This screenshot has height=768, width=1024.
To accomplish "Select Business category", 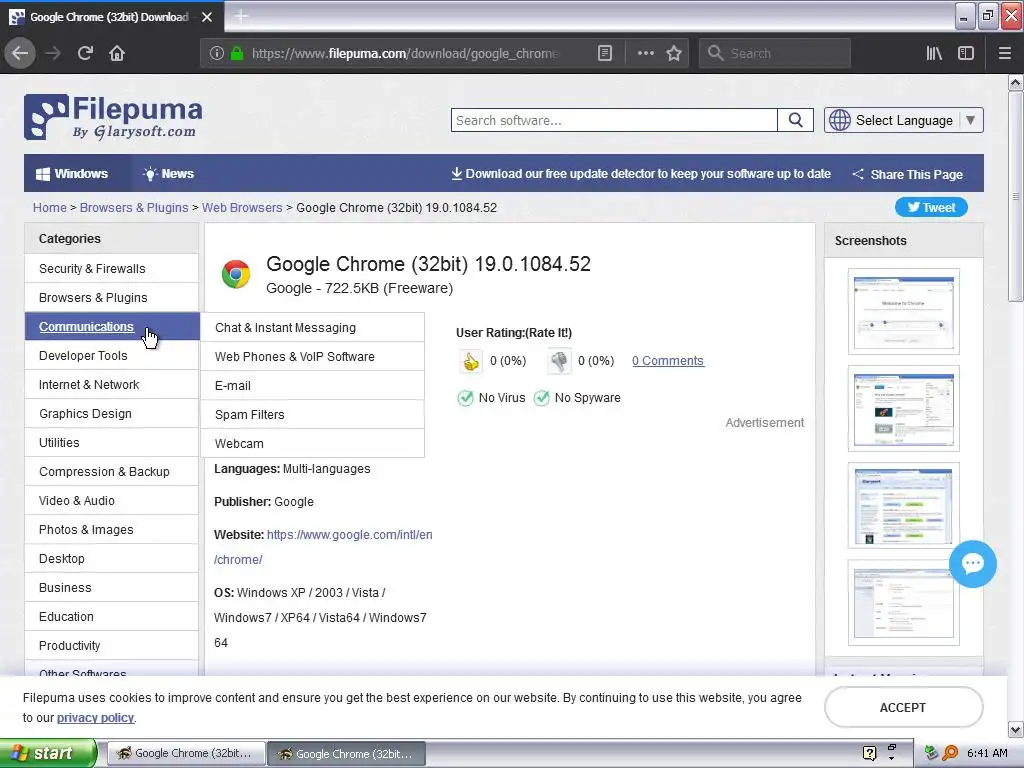I will tap(112, 588).
